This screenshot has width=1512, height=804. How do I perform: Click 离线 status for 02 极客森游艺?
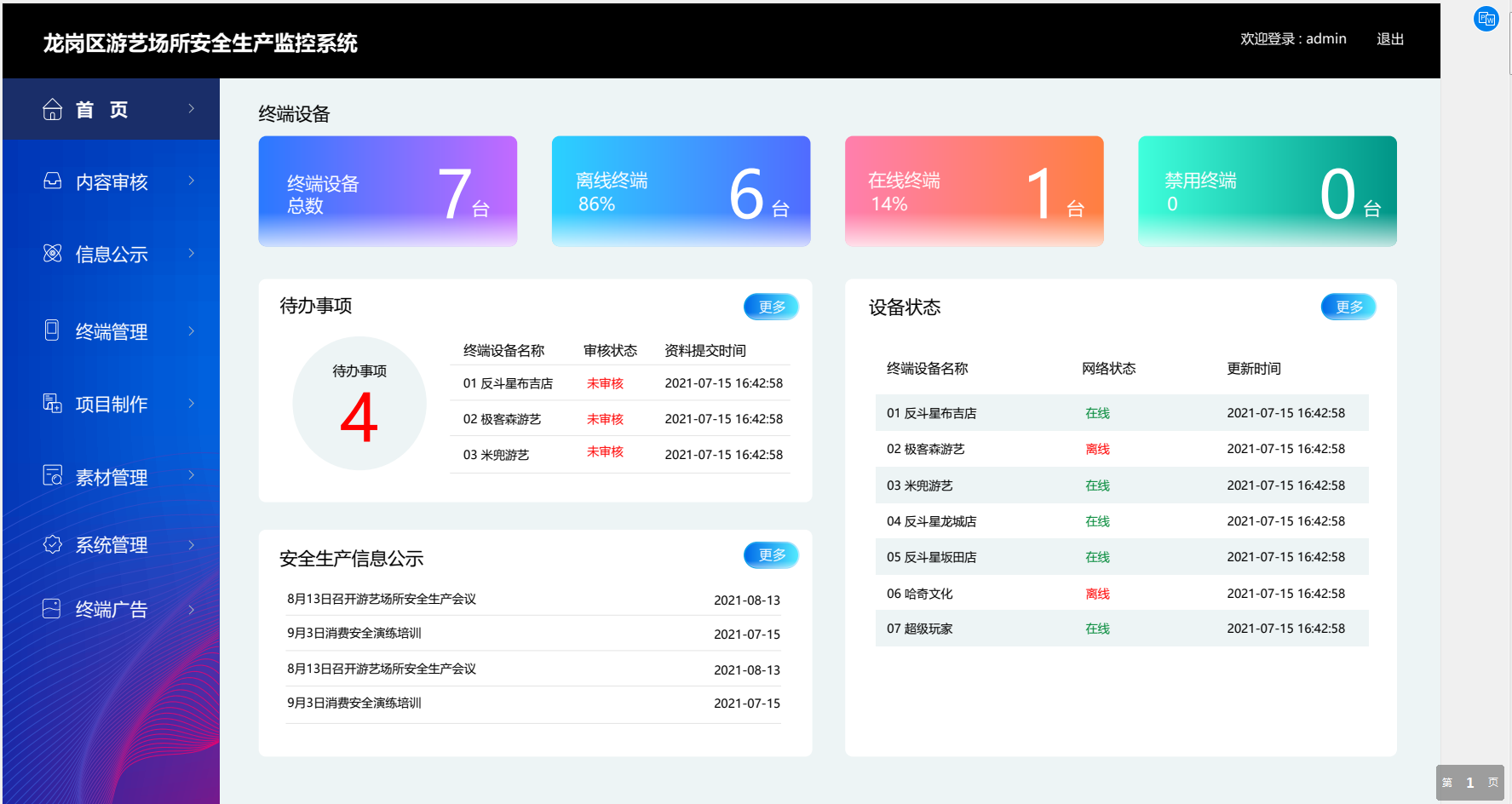point(1097,449)
